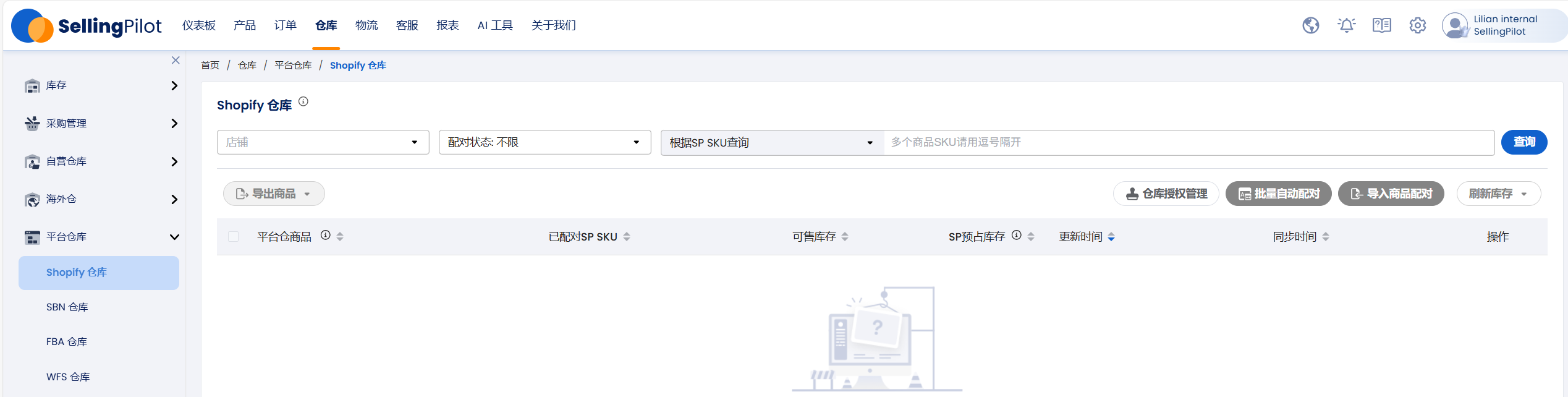
Task: Open the 导出商品 dropdown button
Action: [274, 194]
